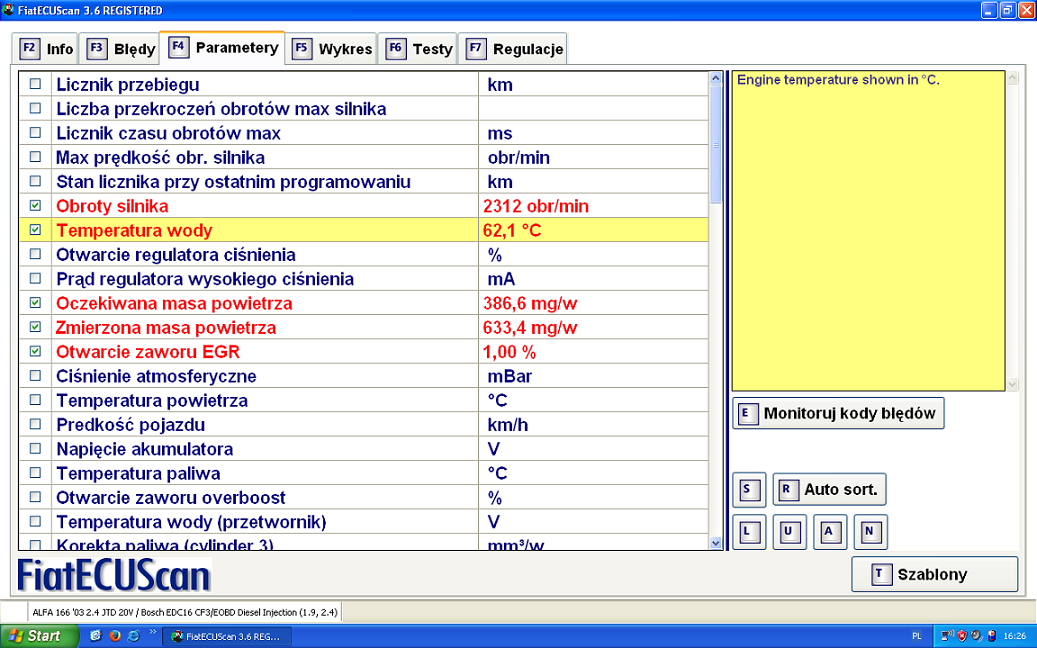
Task: Open Firefox from the quick launch bar
Action: (x=115, y=635)
